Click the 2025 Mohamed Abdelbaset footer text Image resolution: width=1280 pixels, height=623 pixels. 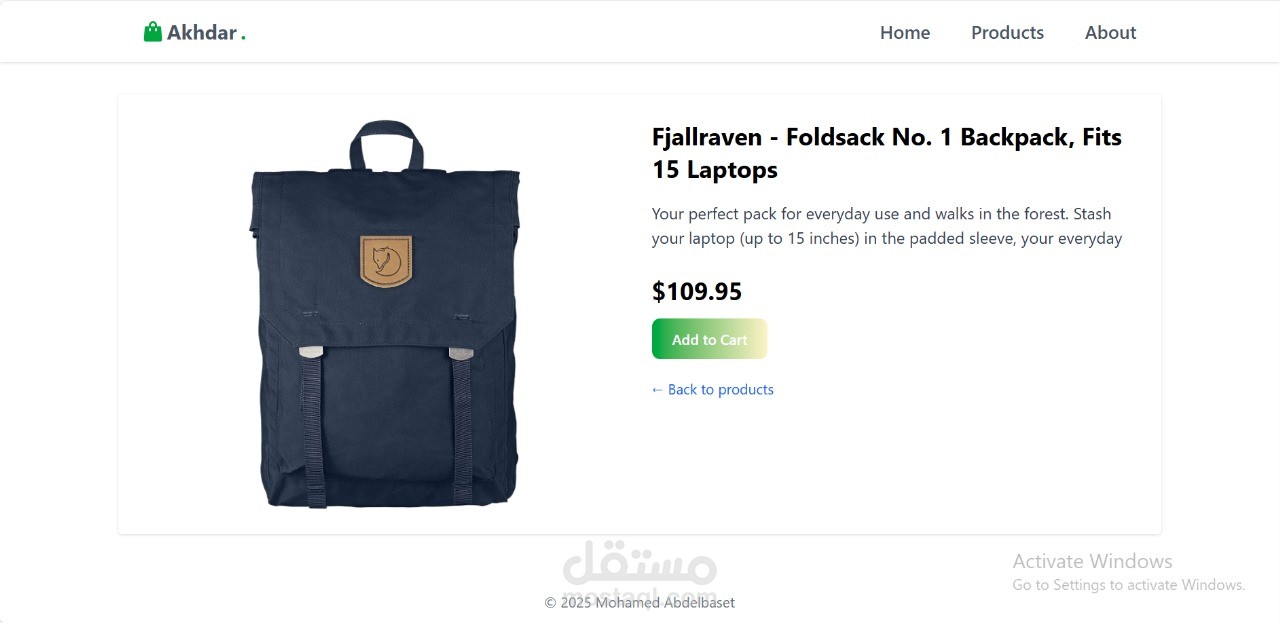(640, 603)
